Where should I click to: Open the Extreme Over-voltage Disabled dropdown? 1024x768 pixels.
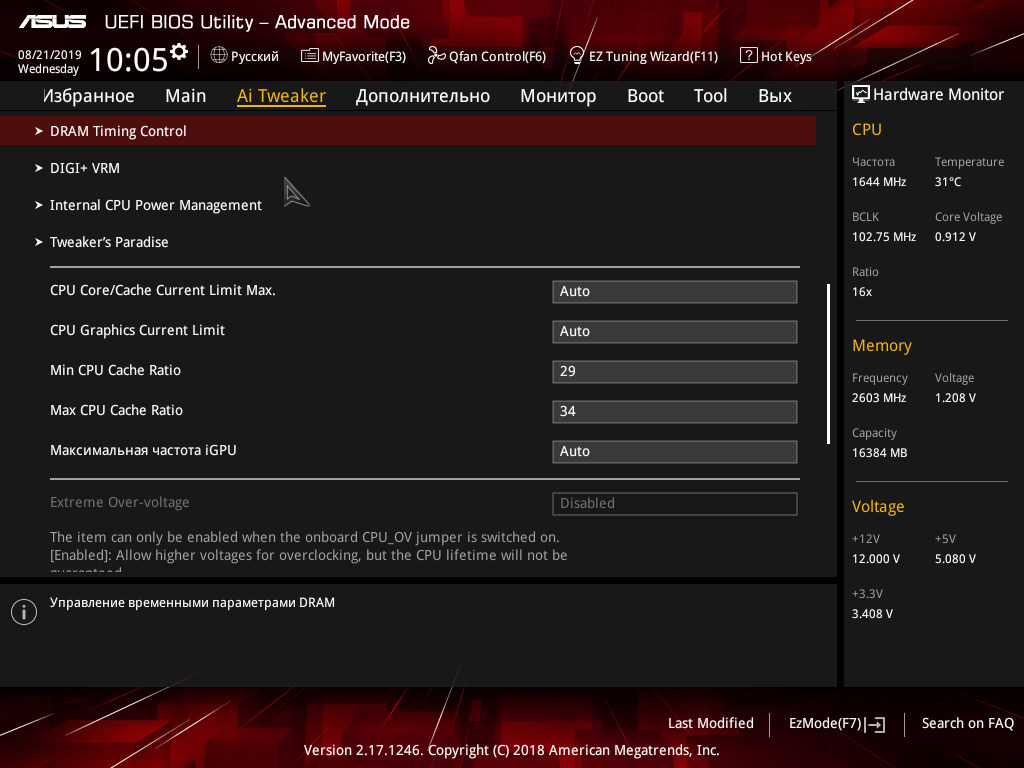click(x=675, y=504)
